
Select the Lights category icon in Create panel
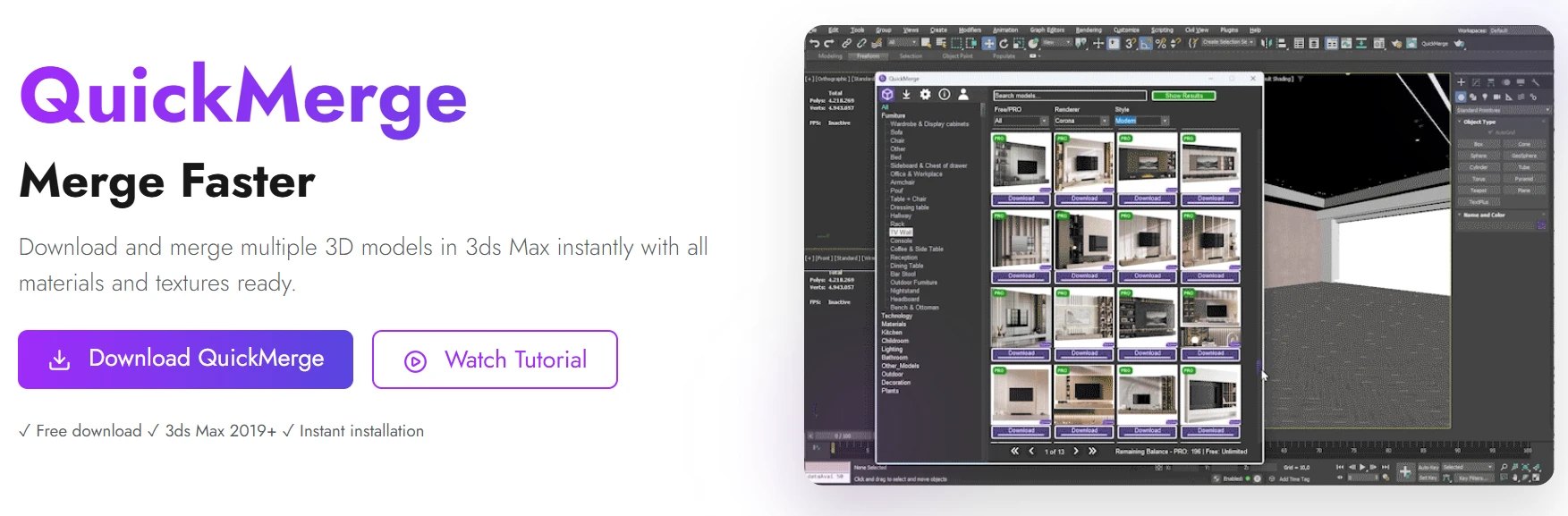1485,97
